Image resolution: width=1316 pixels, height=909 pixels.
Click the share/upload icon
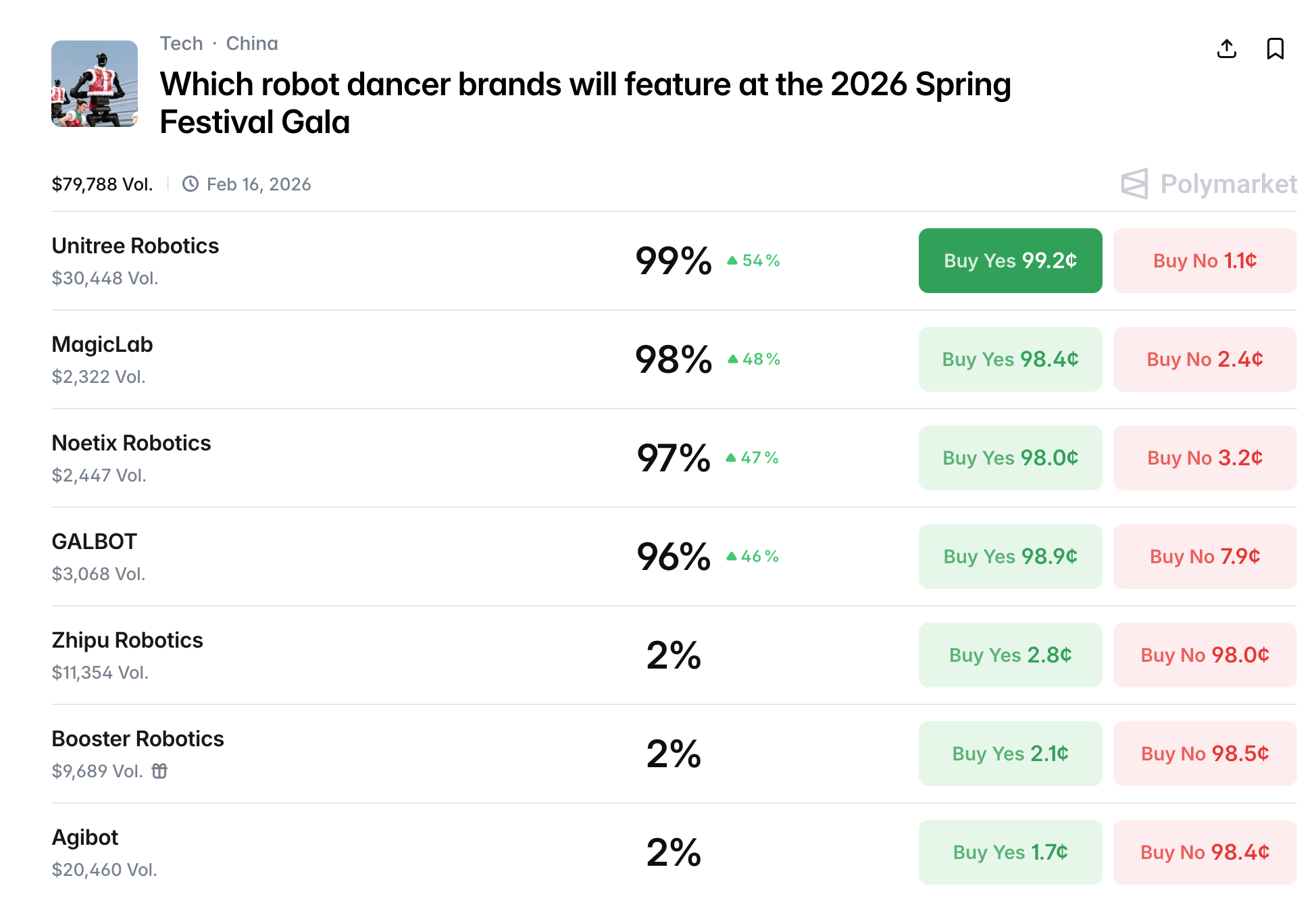coord(1227,49)
